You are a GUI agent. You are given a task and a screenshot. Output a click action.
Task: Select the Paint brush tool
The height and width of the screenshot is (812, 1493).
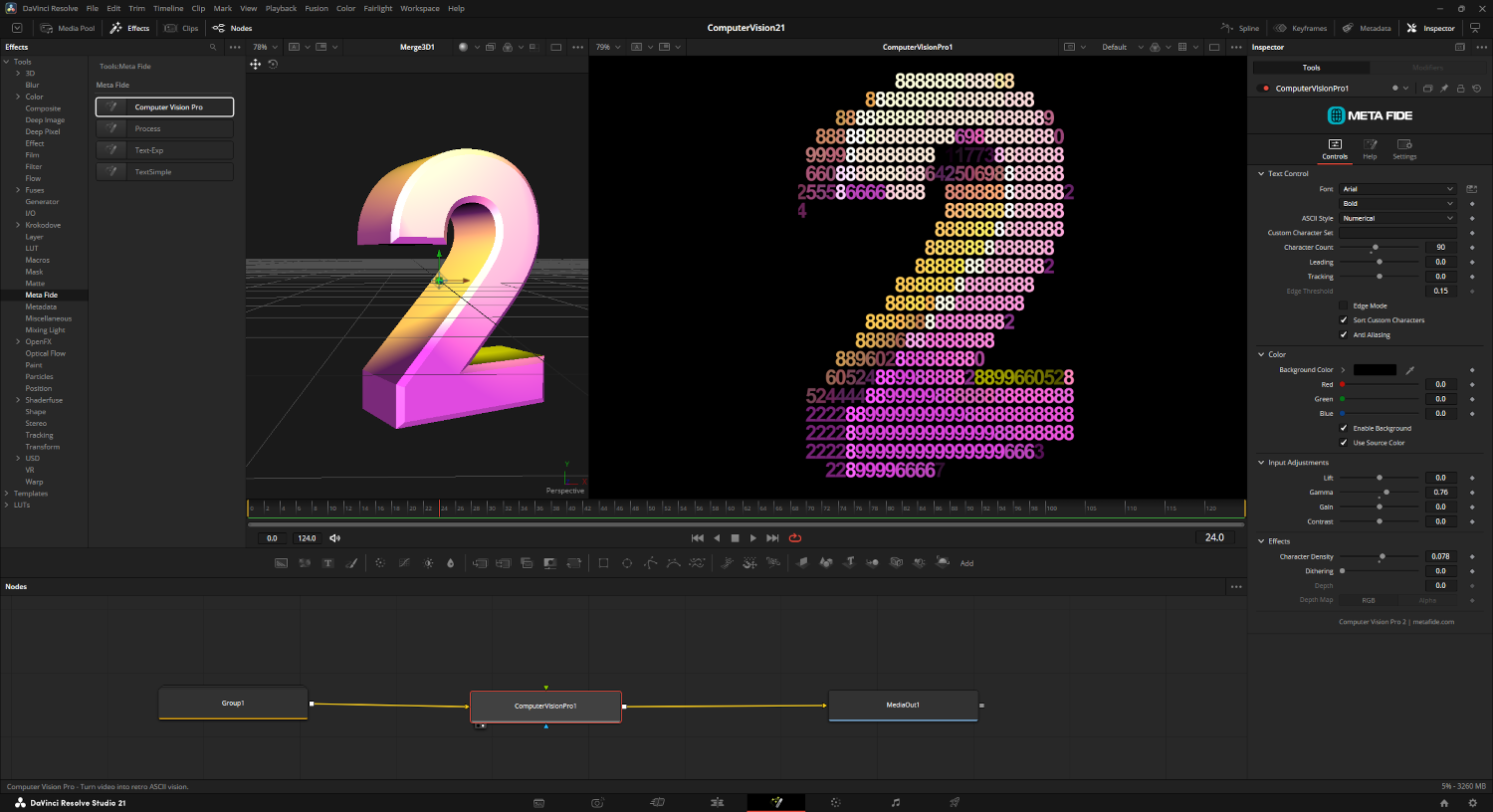[351, 563]
